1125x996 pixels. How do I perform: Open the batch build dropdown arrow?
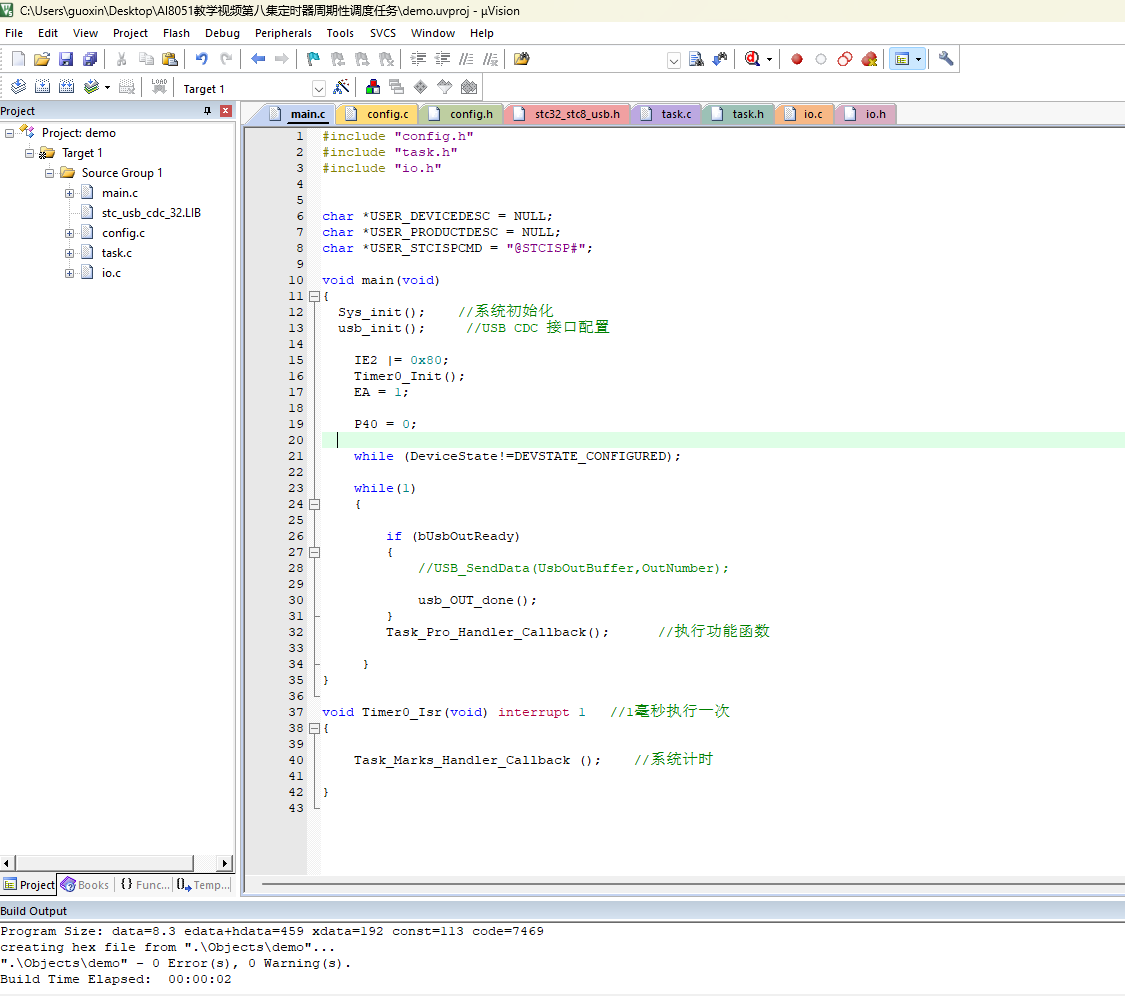coord(107,87)
